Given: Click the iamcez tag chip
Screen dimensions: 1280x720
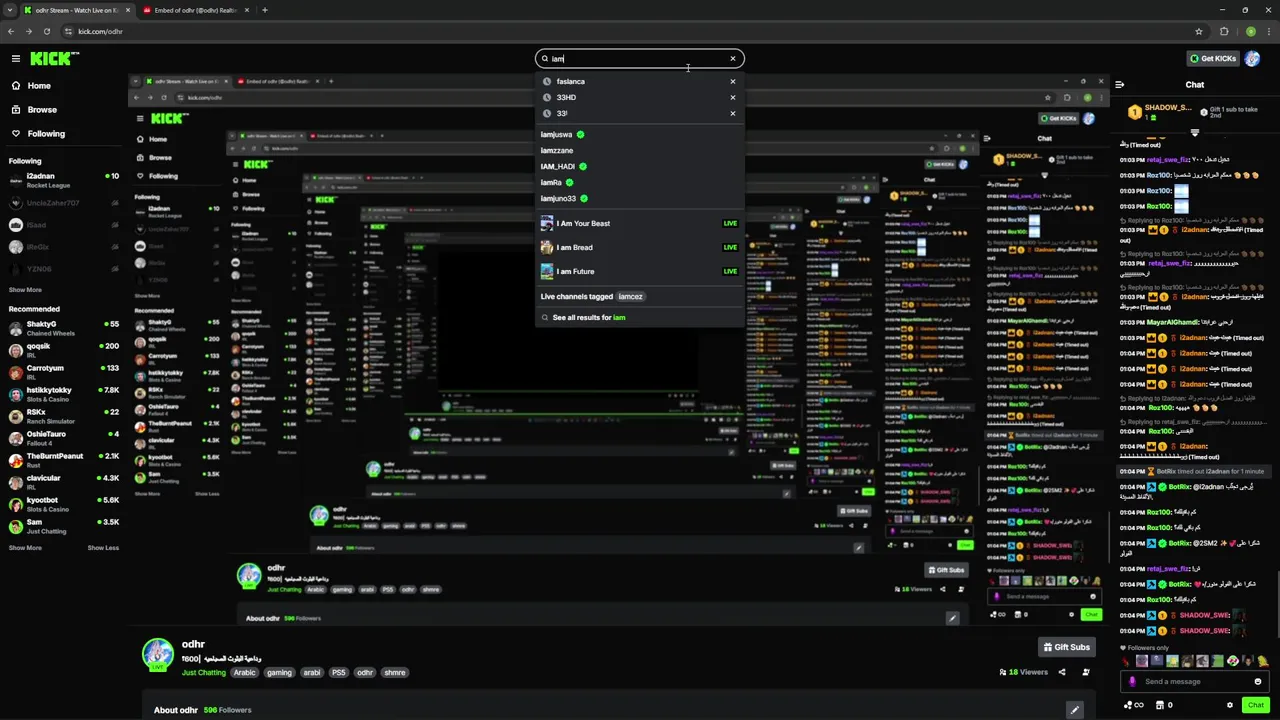Looking at the screenshot, I should [630, 297].
